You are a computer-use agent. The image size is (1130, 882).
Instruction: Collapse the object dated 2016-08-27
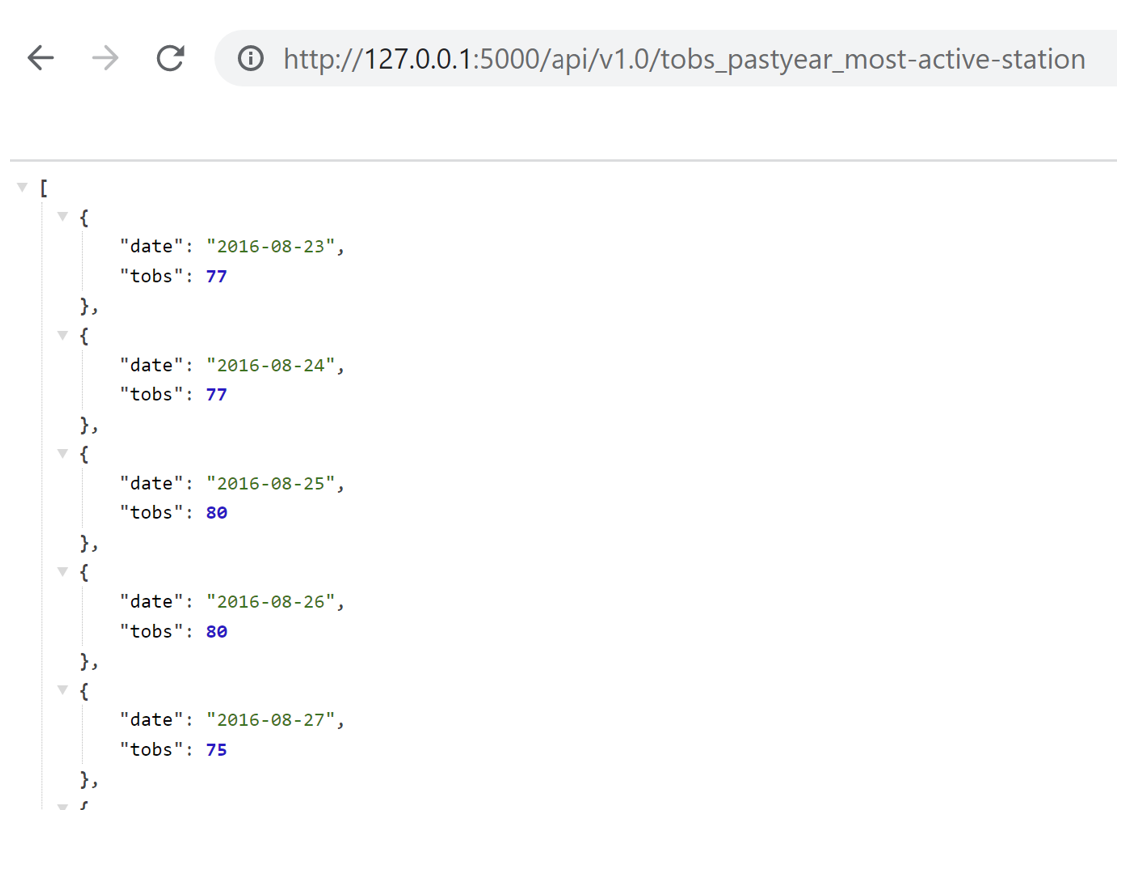62,690
